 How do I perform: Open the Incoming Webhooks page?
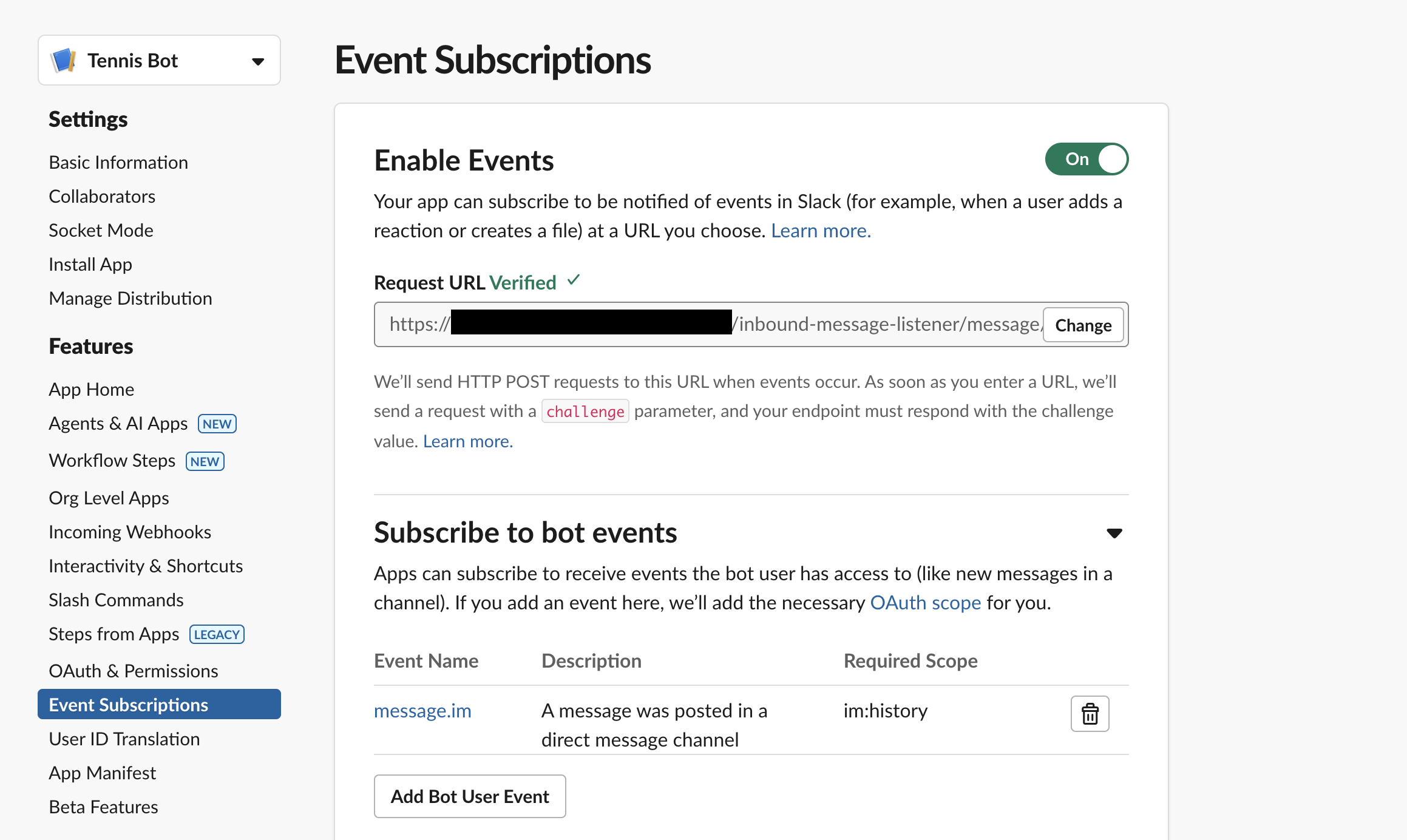point(129,532)
